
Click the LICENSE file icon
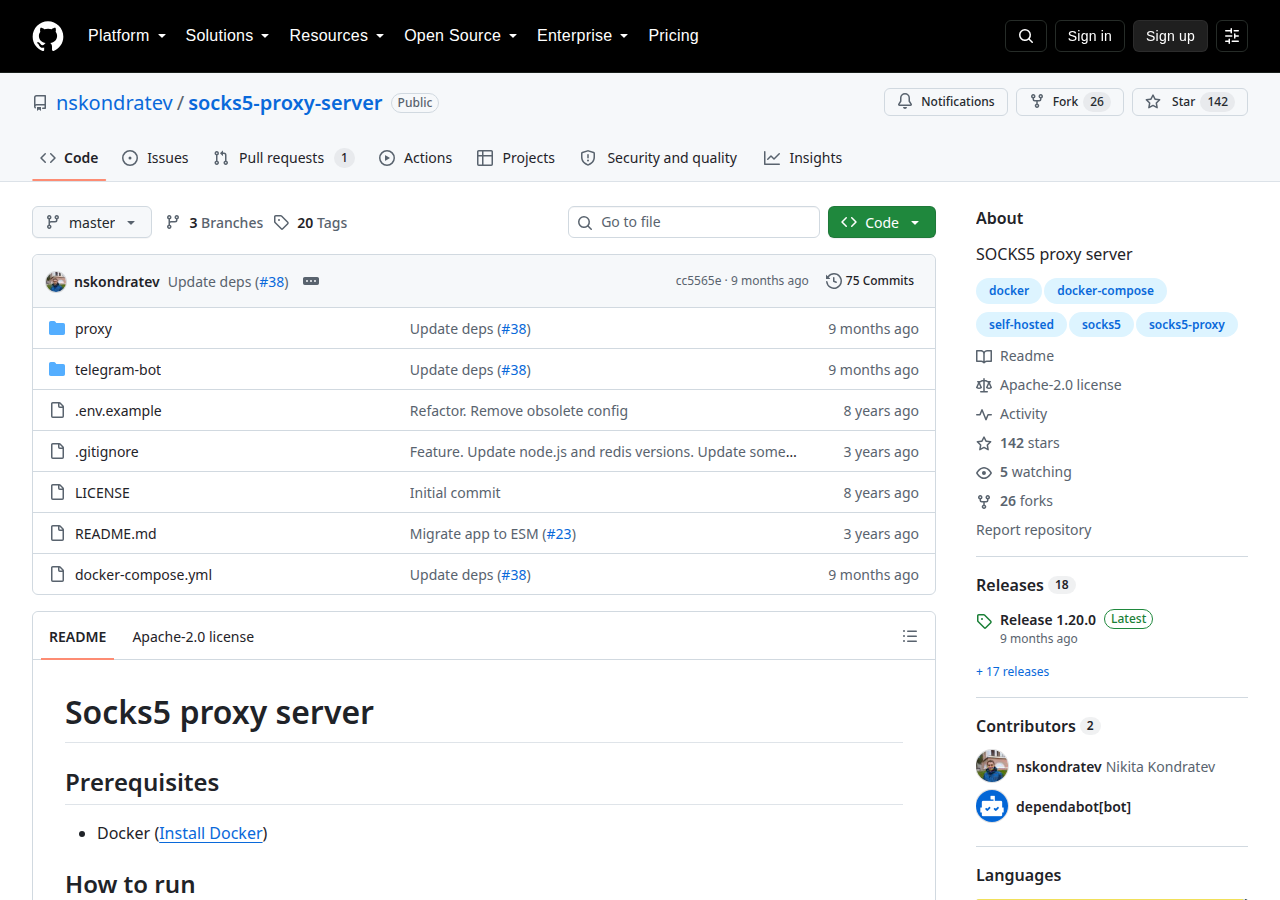[x=57, y=493]
